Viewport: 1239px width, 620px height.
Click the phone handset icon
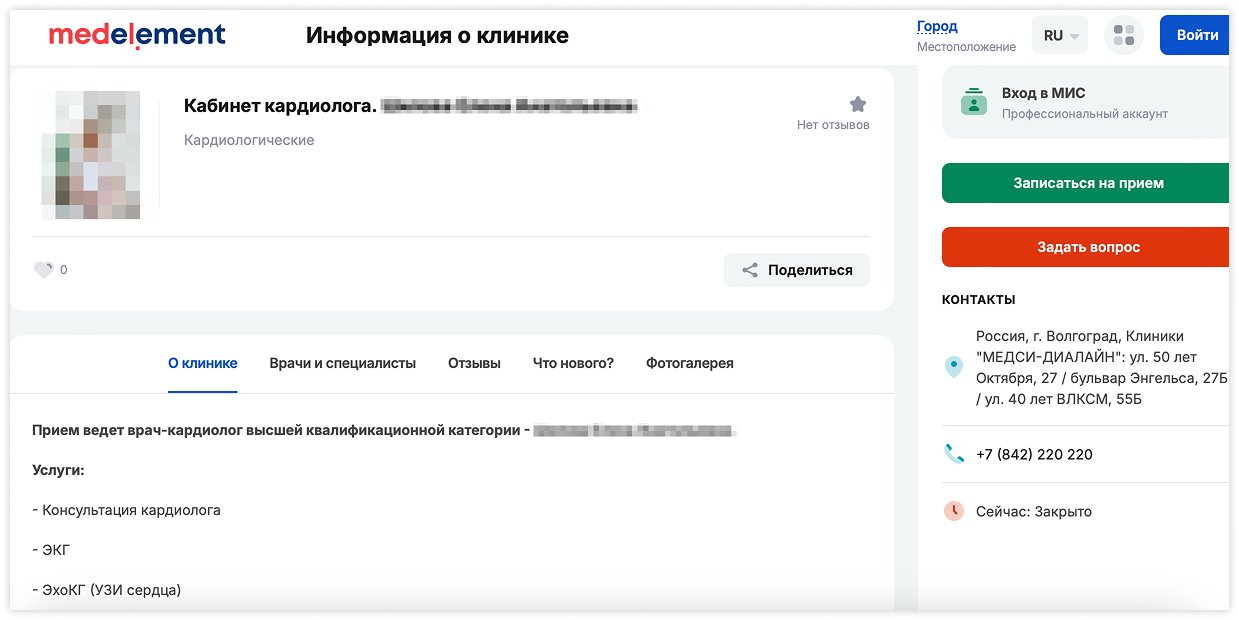pos(953,453)
